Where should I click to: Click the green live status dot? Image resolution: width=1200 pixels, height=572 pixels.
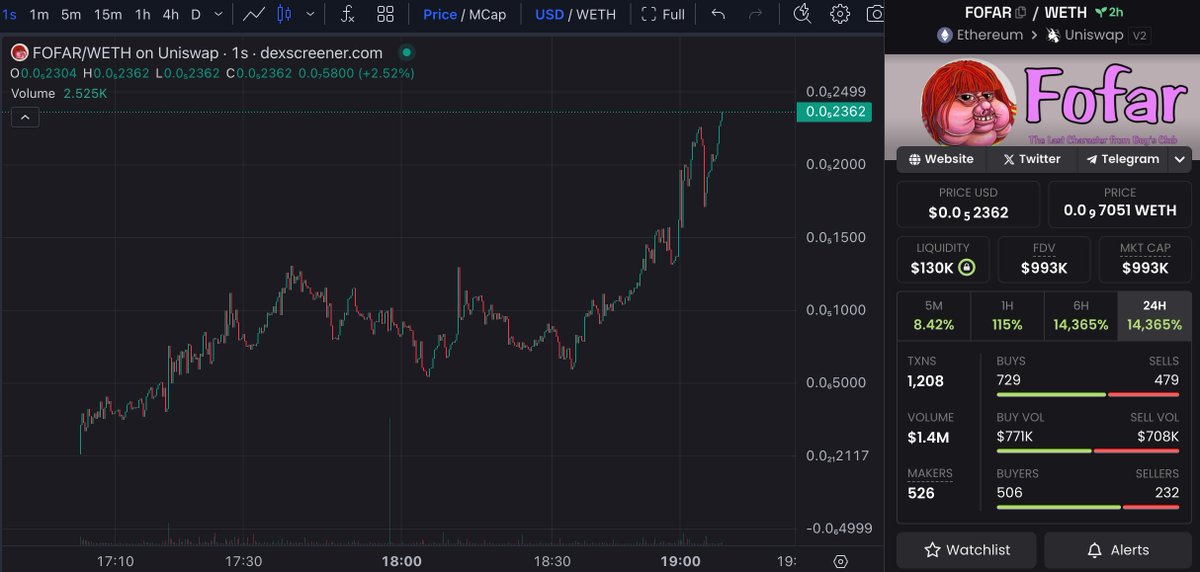[405, 52]
